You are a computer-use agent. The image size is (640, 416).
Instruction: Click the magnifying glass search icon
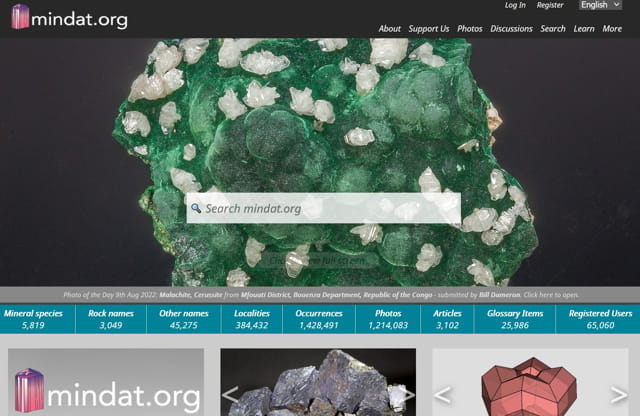pyautogui.click(x=197, y=209)
